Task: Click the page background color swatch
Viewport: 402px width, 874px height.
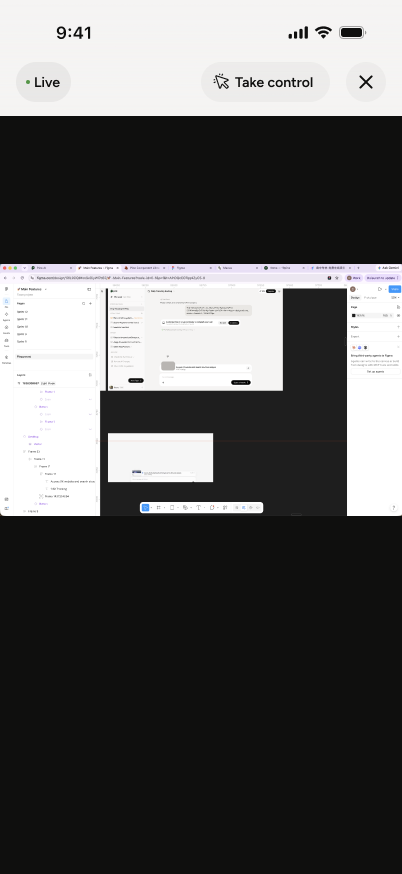Action: (353, 315)
